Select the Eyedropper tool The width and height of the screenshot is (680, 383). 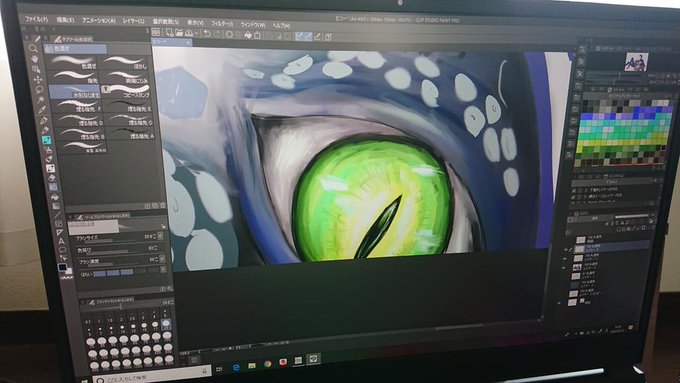click(x=42, y=110)
